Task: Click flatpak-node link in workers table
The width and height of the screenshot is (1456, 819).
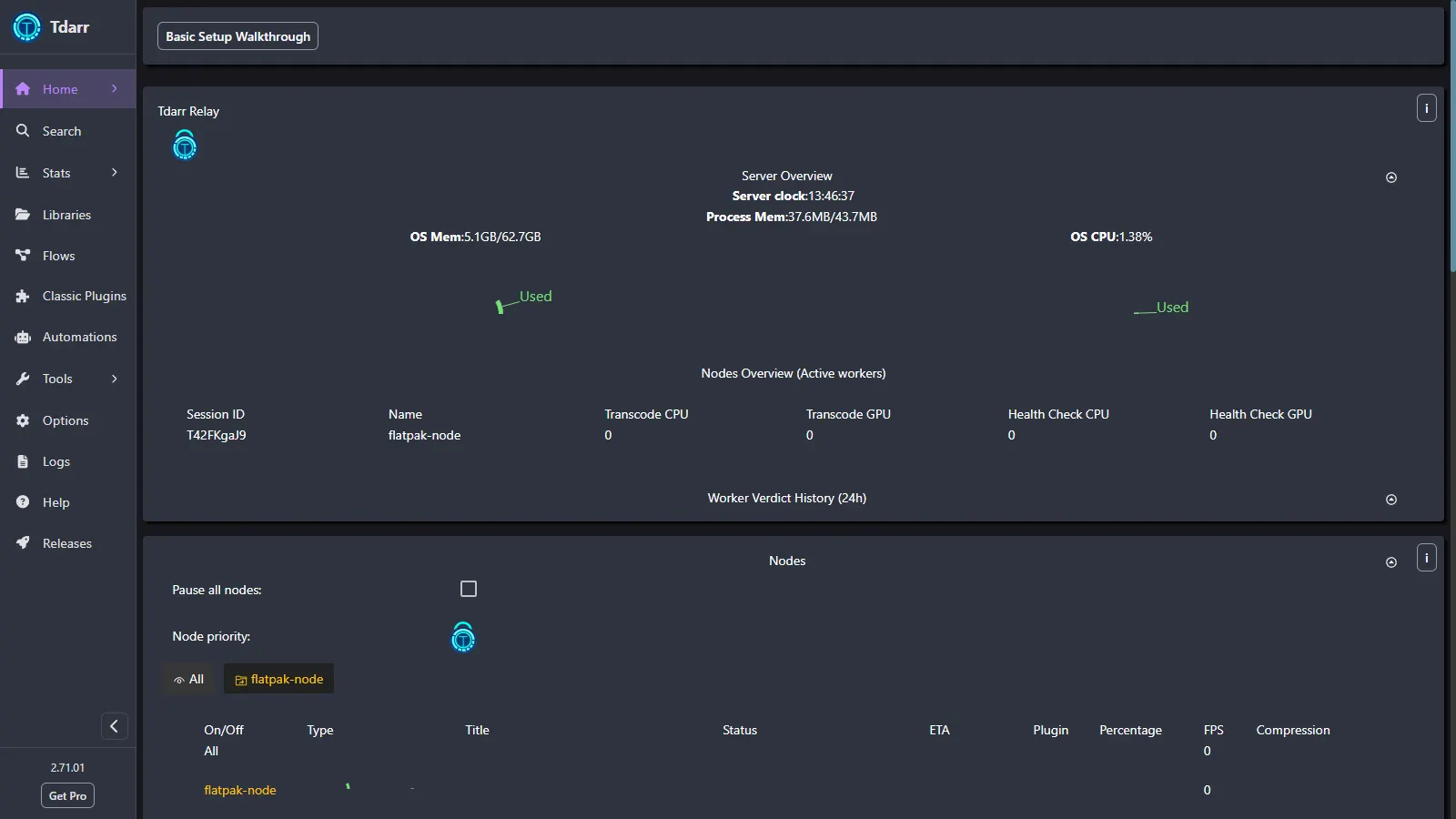Action: (240, 790)
